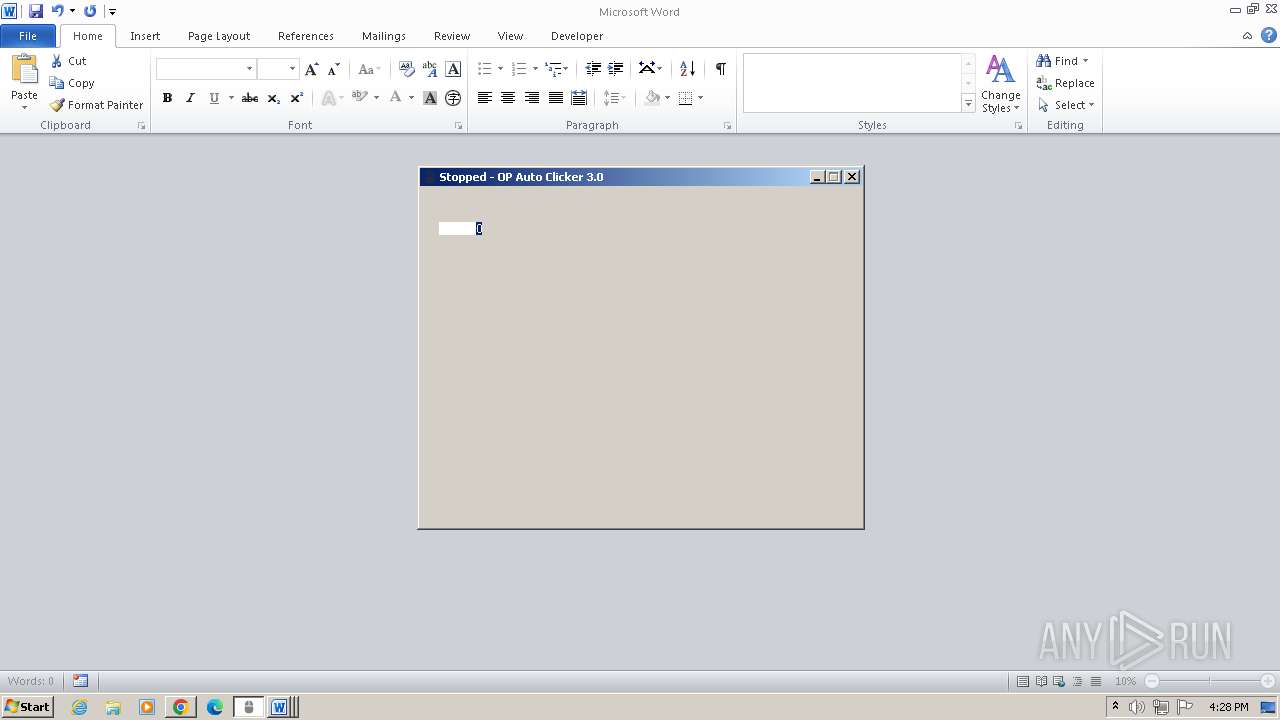This screenshot has height=720, width=1280.
Task: Toggle Show/Hide paragraph marks
Action: point(720,69)
